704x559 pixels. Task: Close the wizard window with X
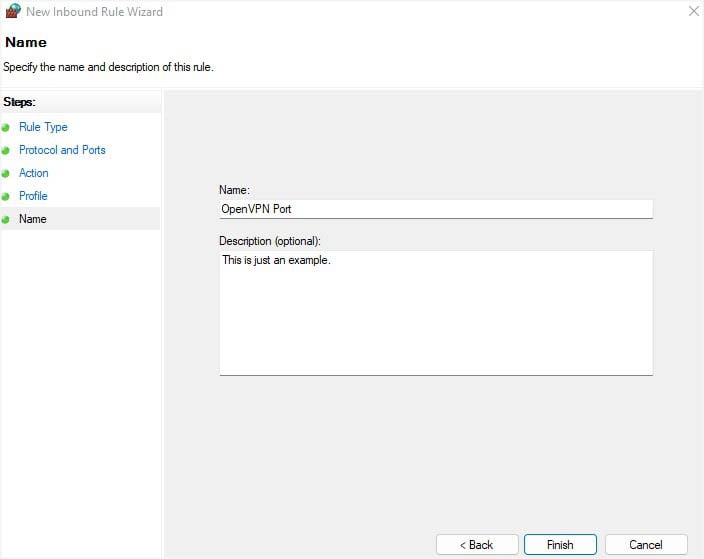coord(694,12)
